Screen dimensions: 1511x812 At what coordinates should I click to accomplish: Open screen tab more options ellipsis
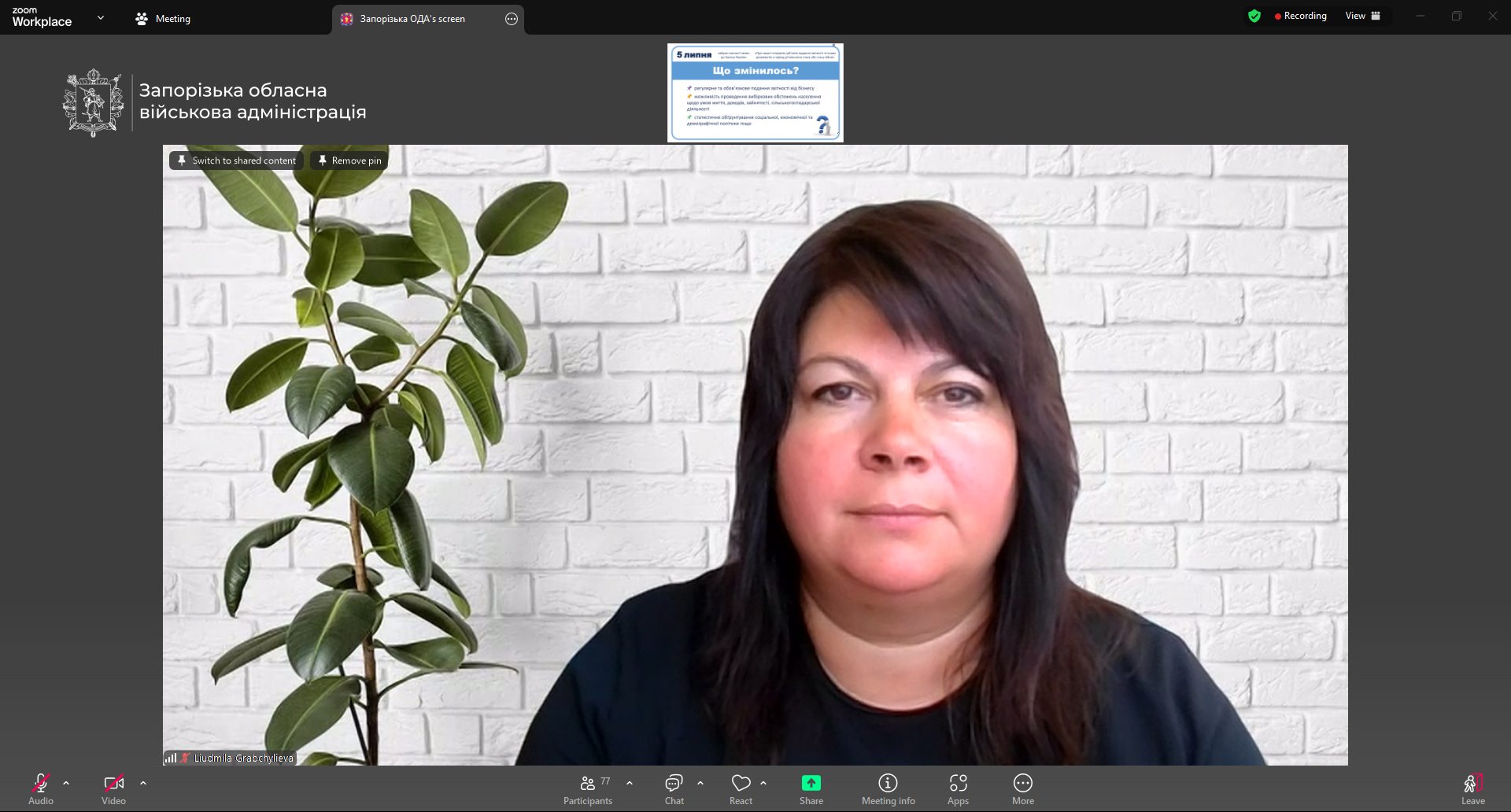tap(512, 19)
